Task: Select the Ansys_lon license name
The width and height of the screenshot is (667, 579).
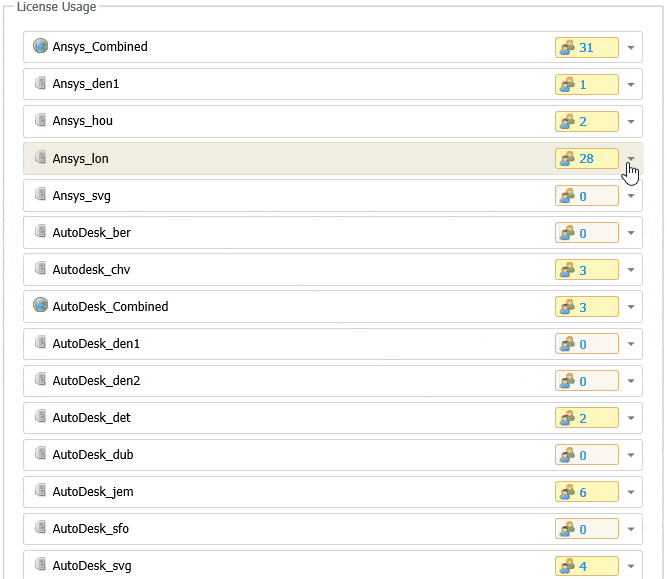Action: (80, 158)
